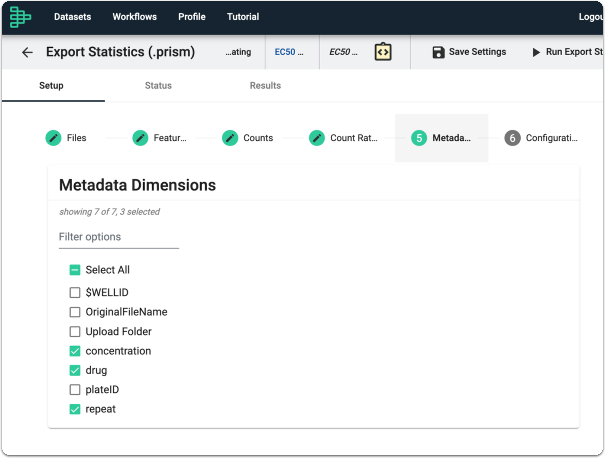Check the Upload Folder checkbox

pyautogui.click(x=75, y=331)
